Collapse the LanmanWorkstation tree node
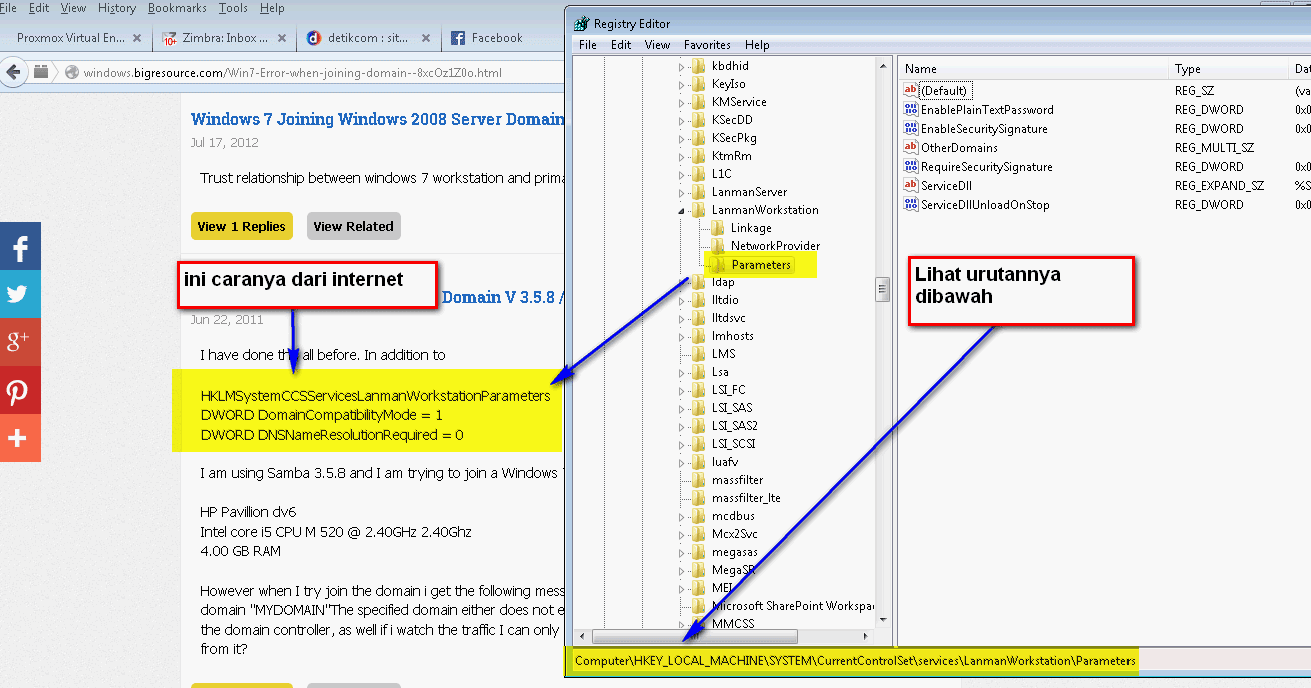The image size is (1311, 688). tap(682, 210)
